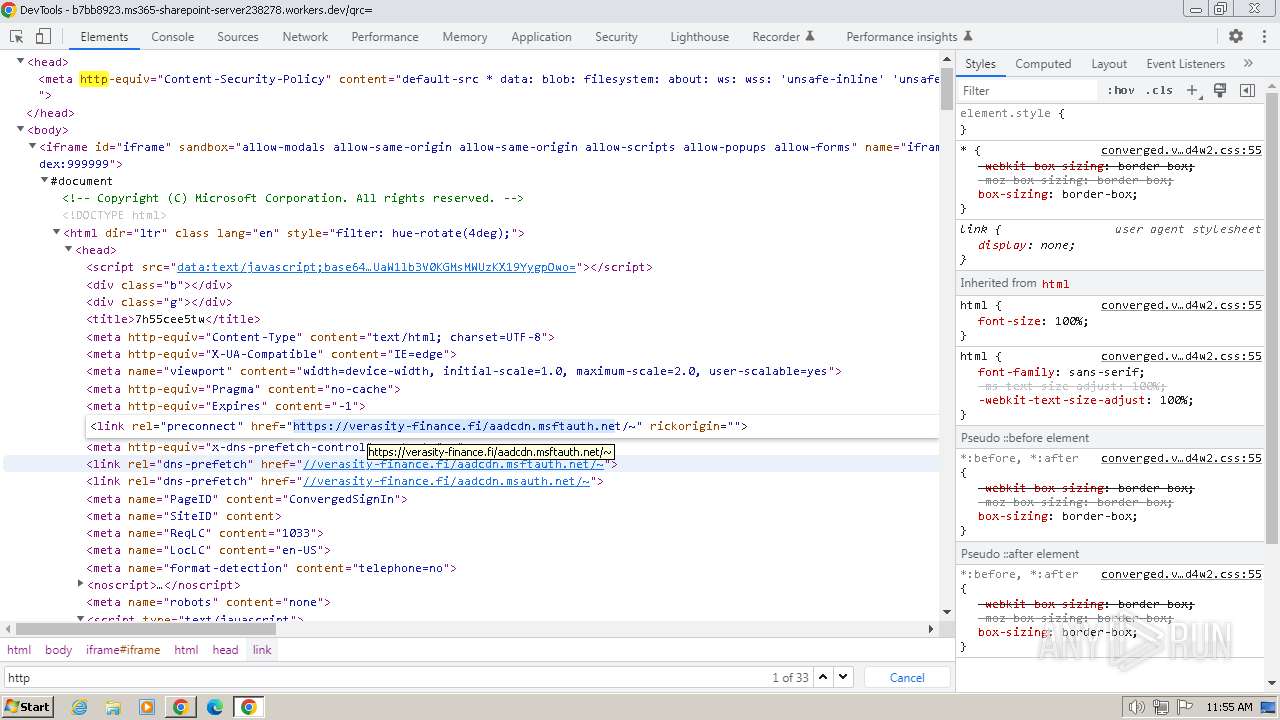Open the Application tab
The width and height of the screenshot is (1280, 720).
(x=541, y=36)
